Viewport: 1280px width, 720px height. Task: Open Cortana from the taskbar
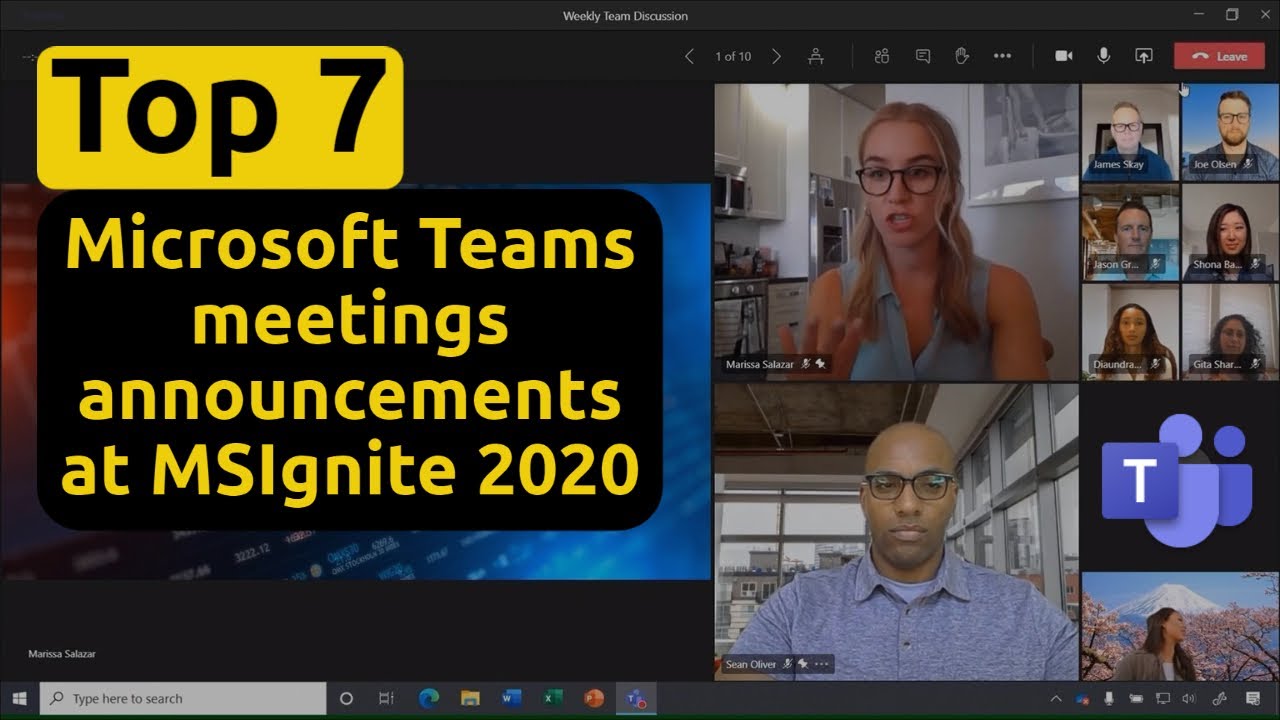tap(347, 699)
